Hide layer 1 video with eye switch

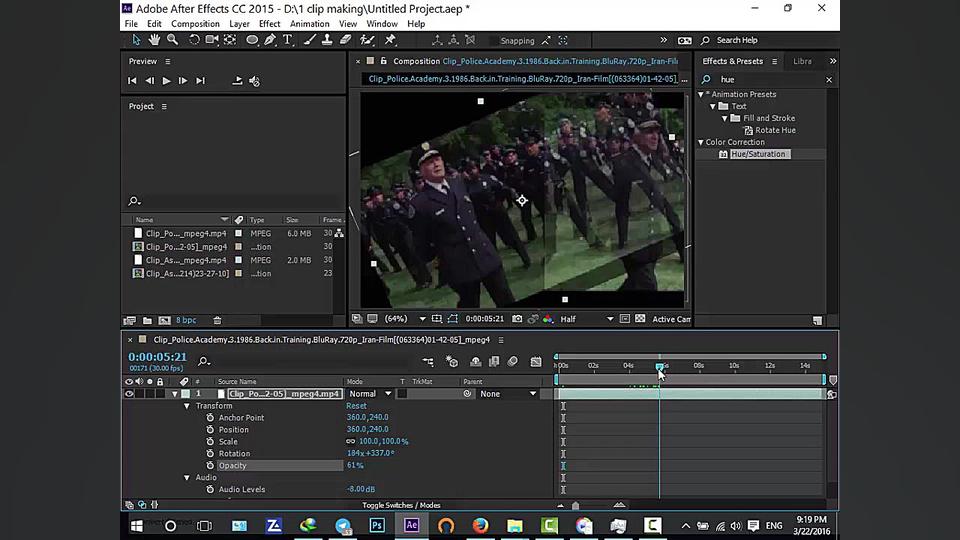tap(129, 394)
